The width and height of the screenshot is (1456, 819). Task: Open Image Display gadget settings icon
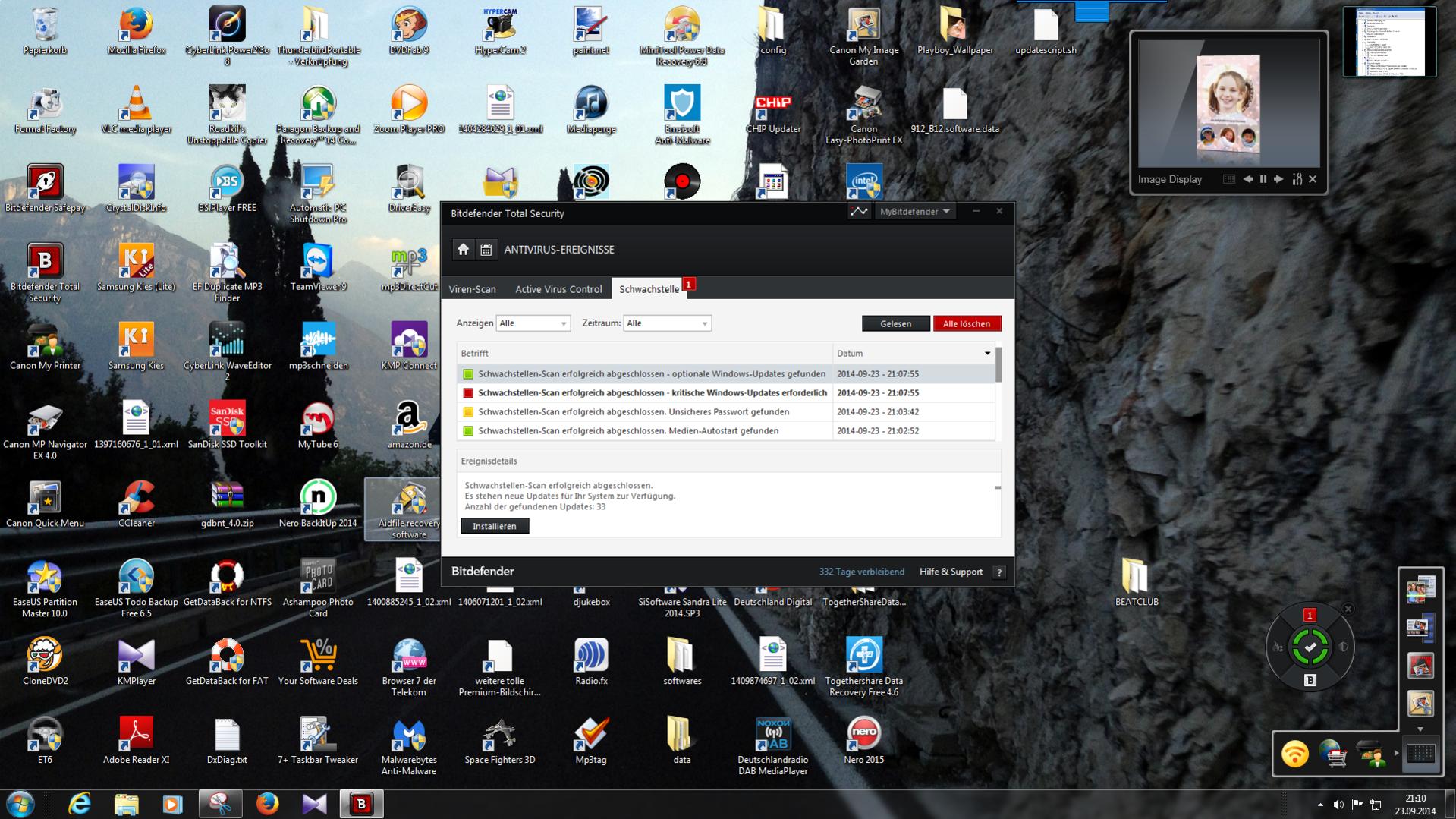(1297, 180)
